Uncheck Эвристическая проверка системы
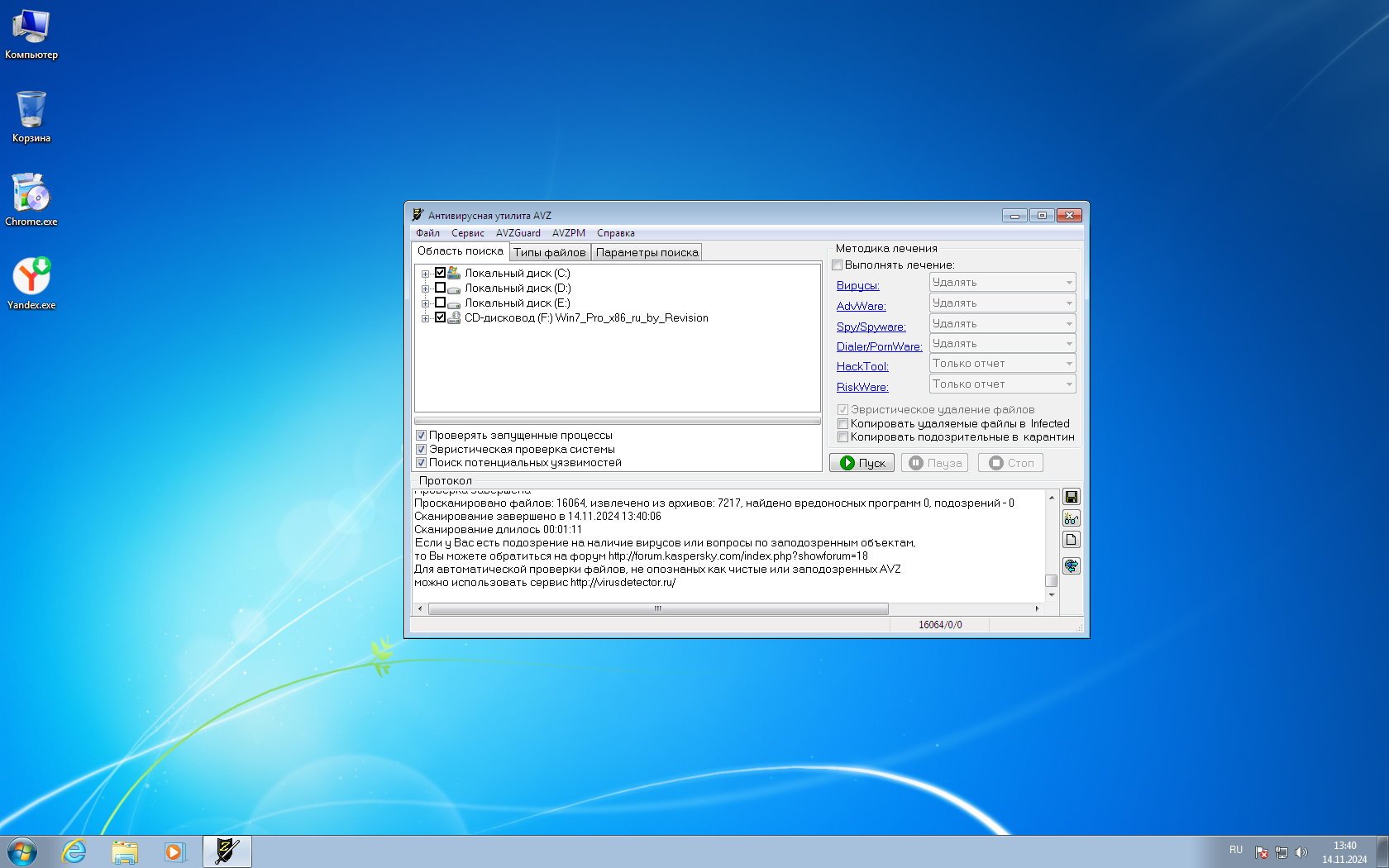1389x868 pixels. (421, 449)
